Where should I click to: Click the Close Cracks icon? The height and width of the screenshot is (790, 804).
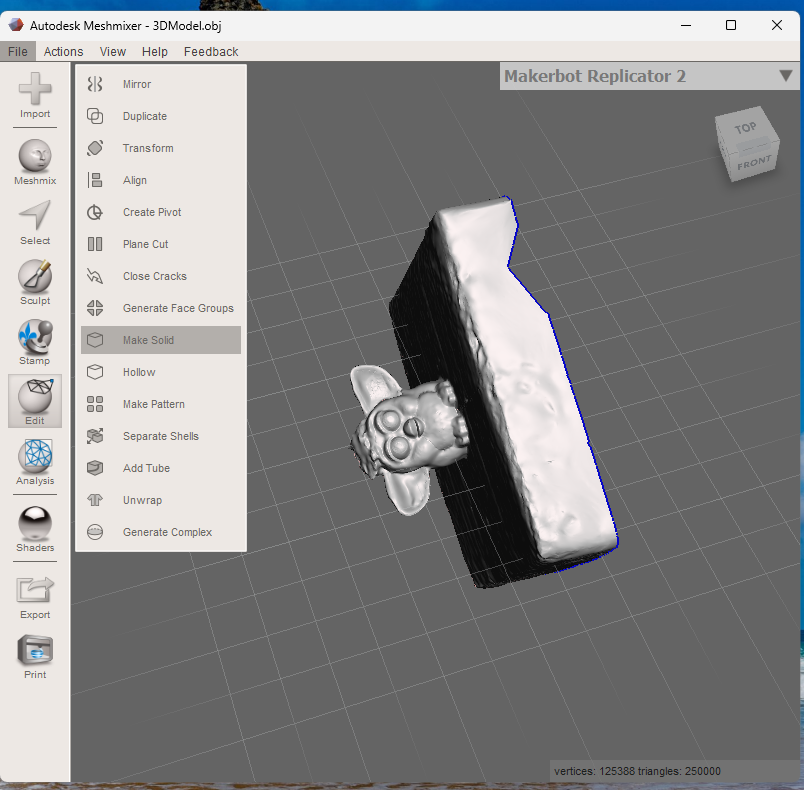point(95,276)
